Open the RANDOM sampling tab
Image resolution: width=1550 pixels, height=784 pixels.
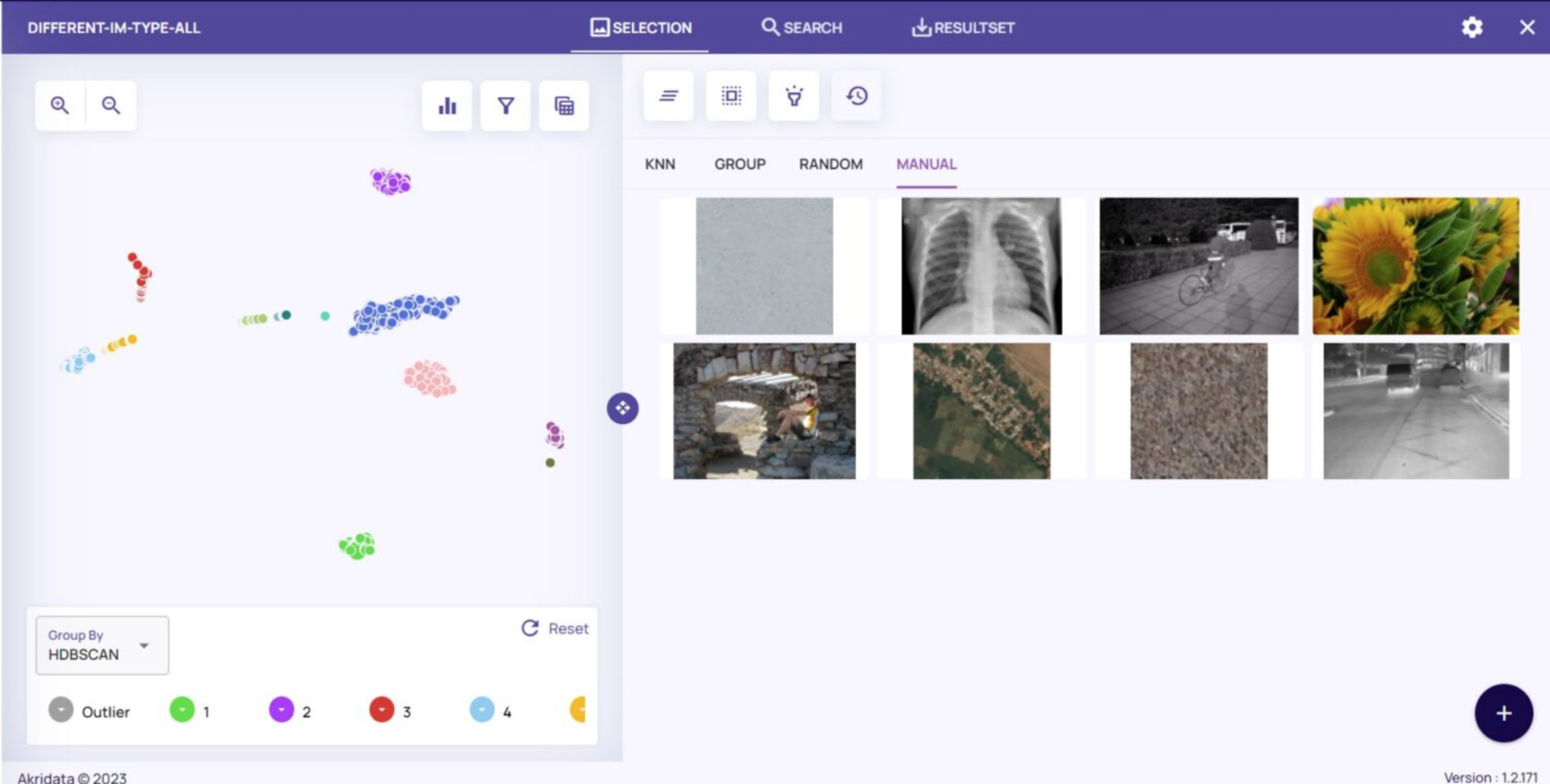(x=829, y=163)
